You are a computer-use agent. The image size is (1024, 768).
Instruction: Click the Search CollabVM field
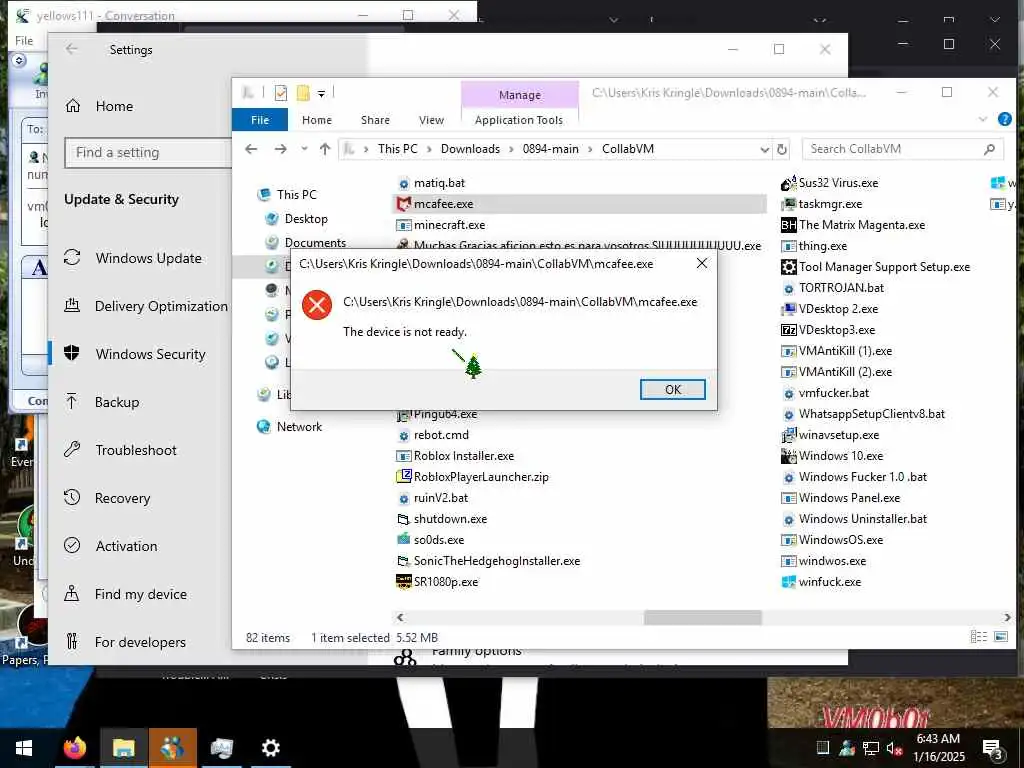(x=903, y=149)
